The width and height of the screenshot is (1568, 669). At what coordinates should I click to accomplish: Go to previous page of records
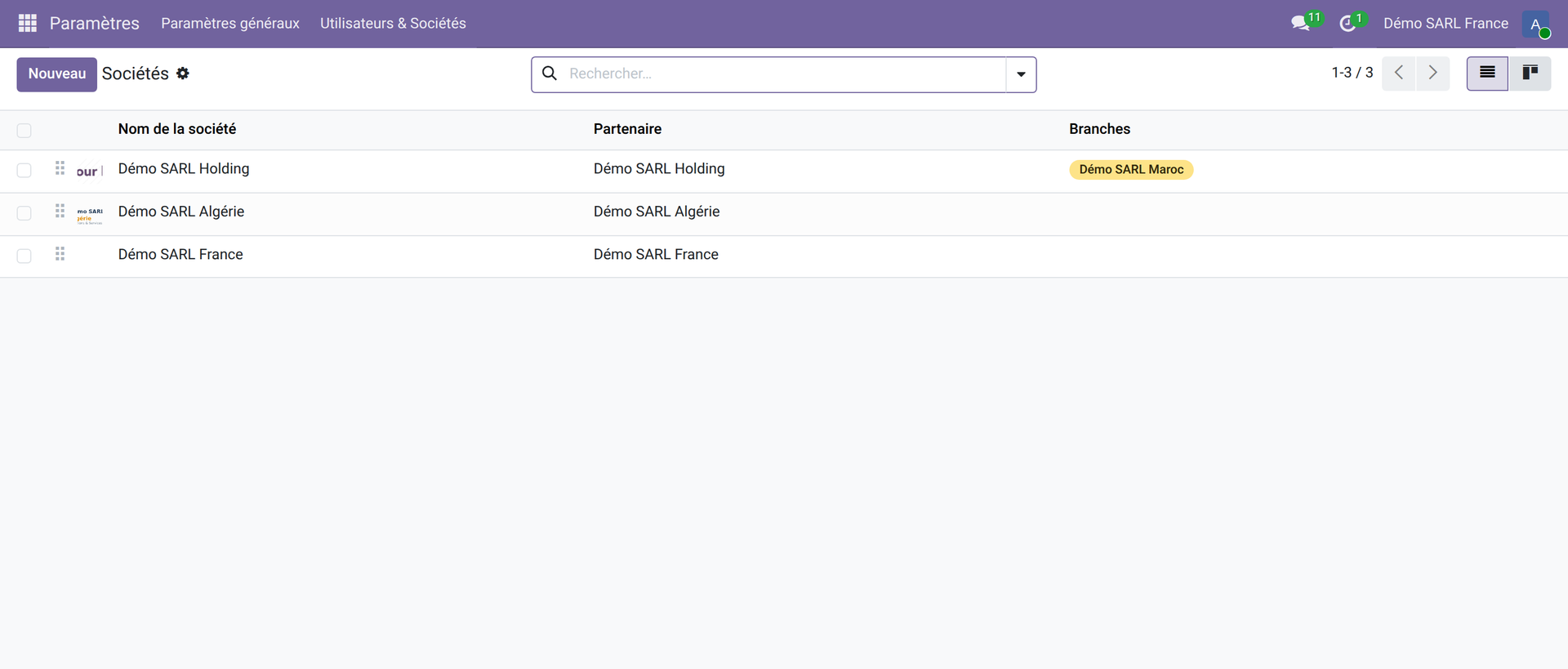click(1399, 74)
